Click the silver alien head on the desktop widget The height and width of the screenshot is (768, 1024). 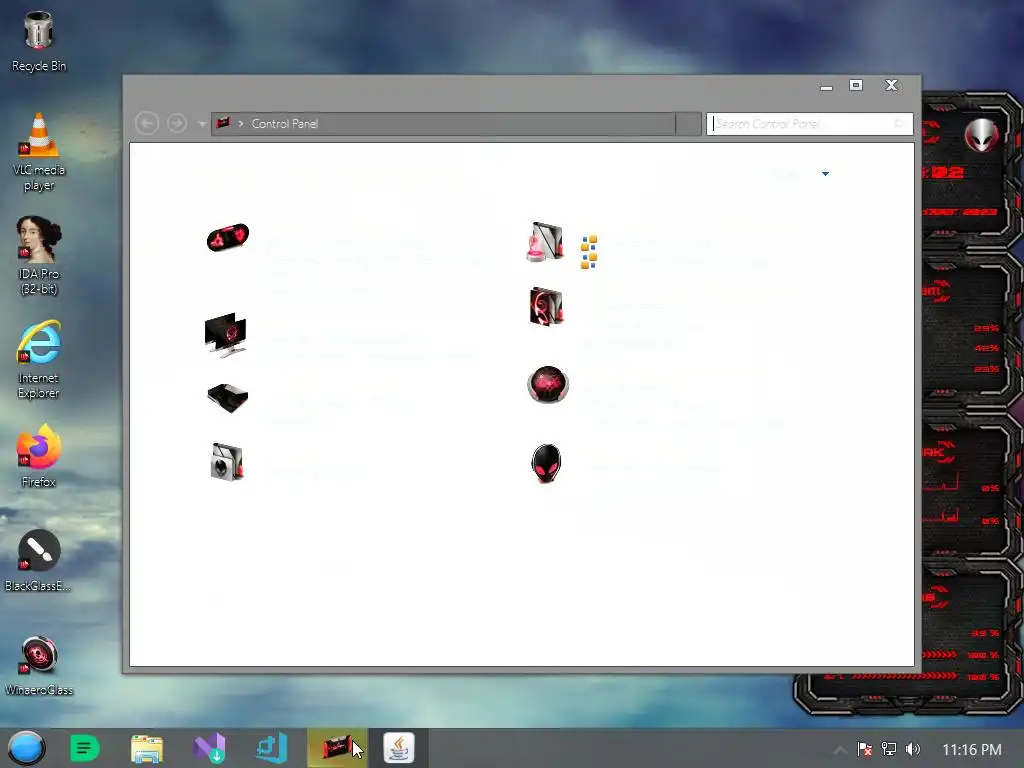tap(982, 135)
